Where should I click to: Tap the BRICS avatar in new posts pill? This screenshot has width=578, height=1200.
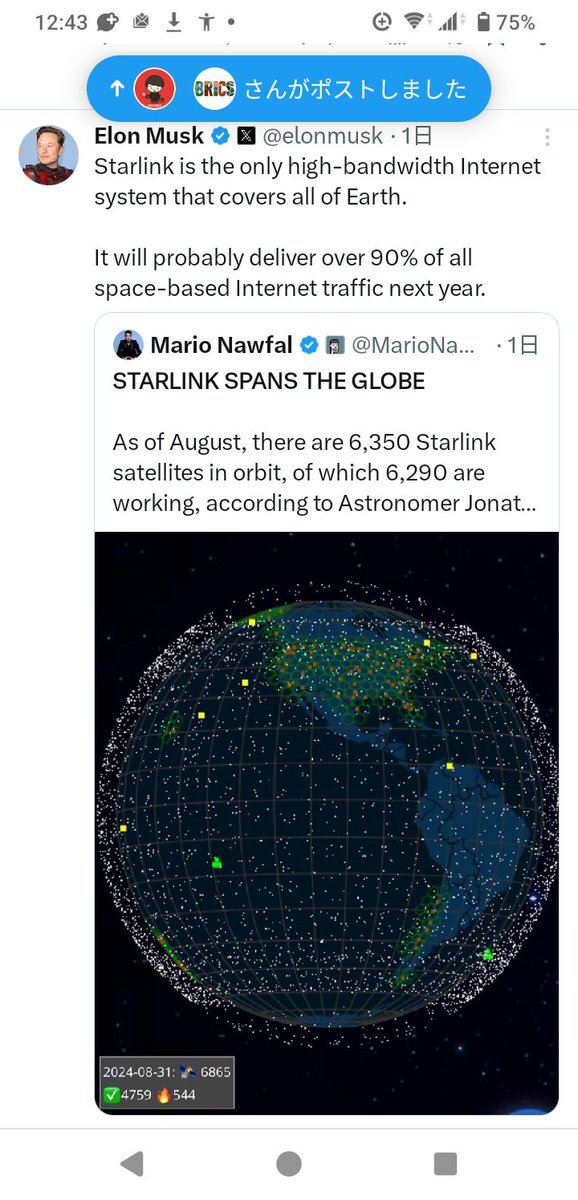point(214,89)
